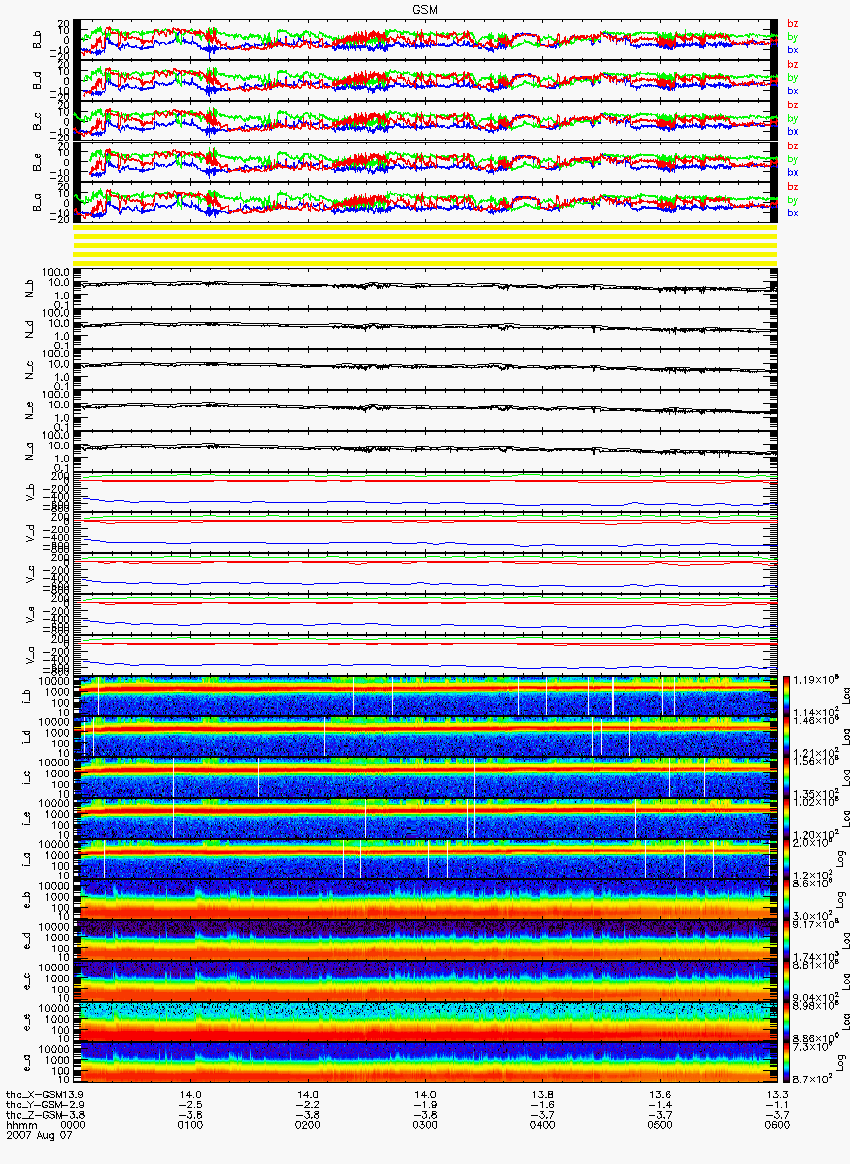This screenshot has height=1164, width=850.
Task: Select the B_c axis label
Action: [x=37, y=121]
